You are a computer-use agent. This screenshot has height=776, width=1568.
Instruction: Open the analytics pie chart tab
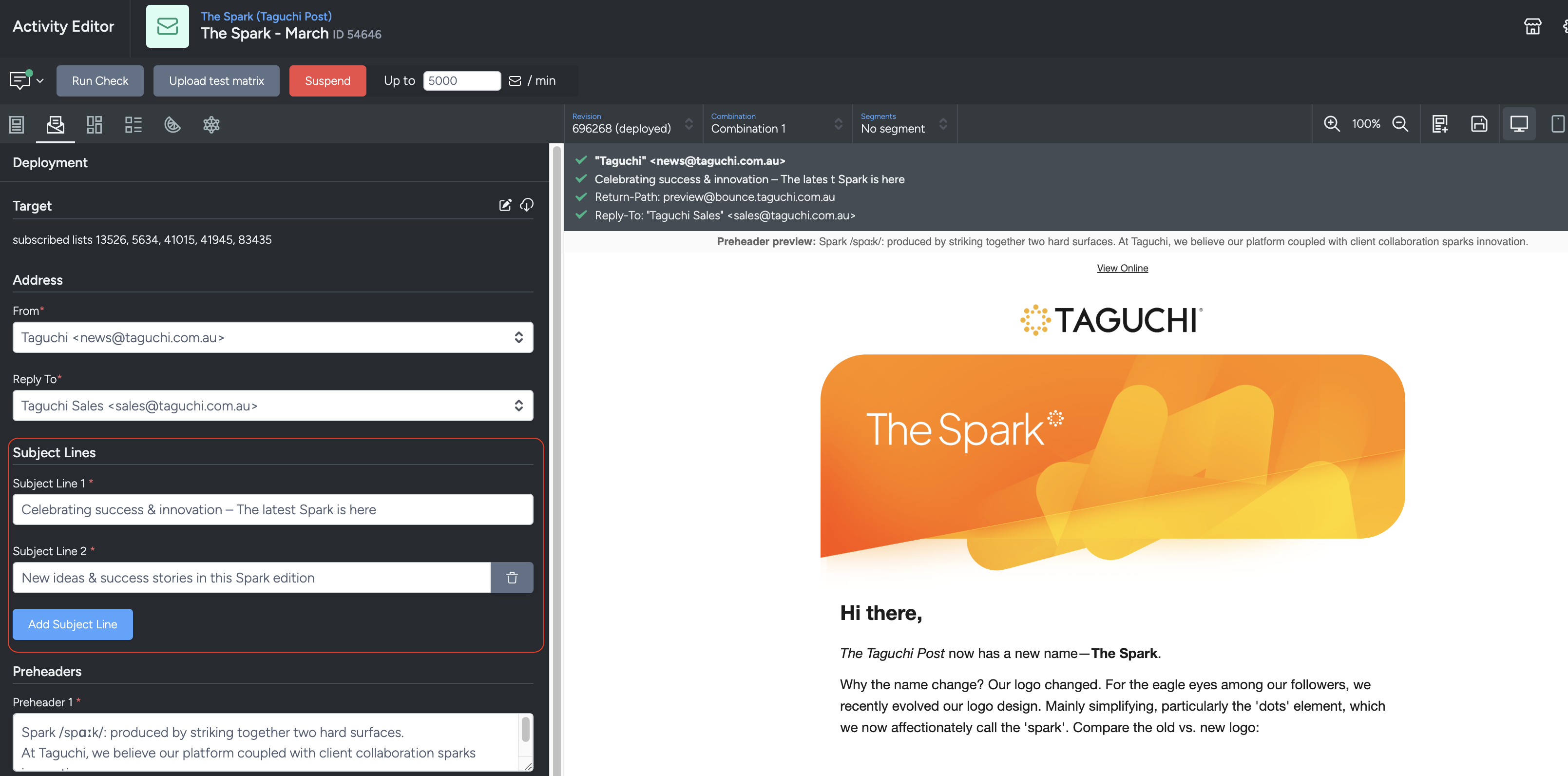(172, 124)
